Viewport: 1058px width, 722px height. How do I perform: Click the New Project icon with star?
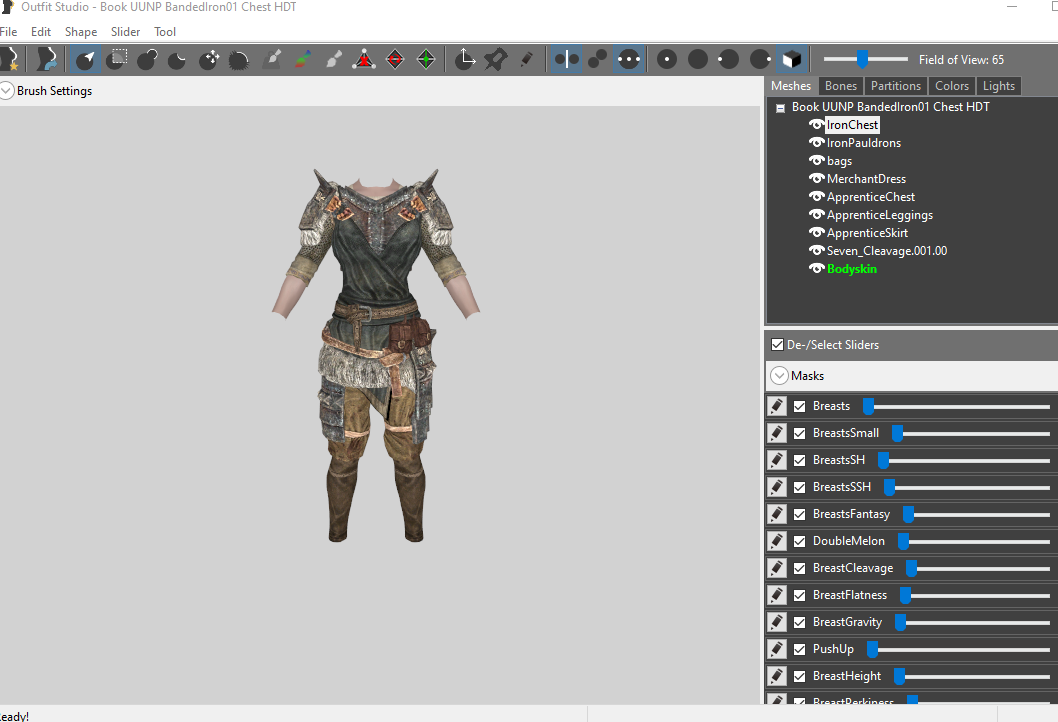click(9, 59)
